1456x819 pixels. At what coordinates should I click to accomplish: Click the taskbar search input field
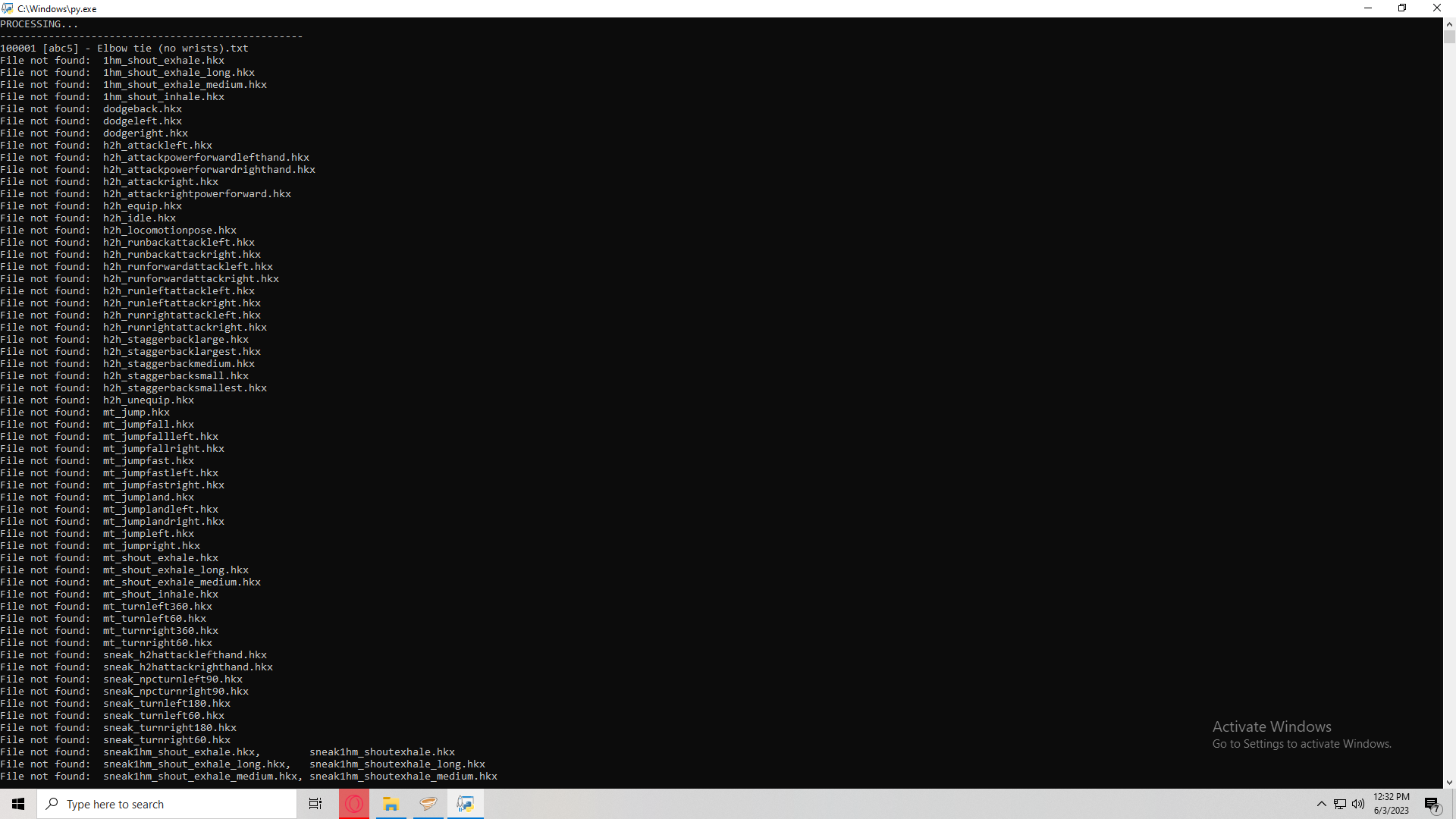pos(167,804)
